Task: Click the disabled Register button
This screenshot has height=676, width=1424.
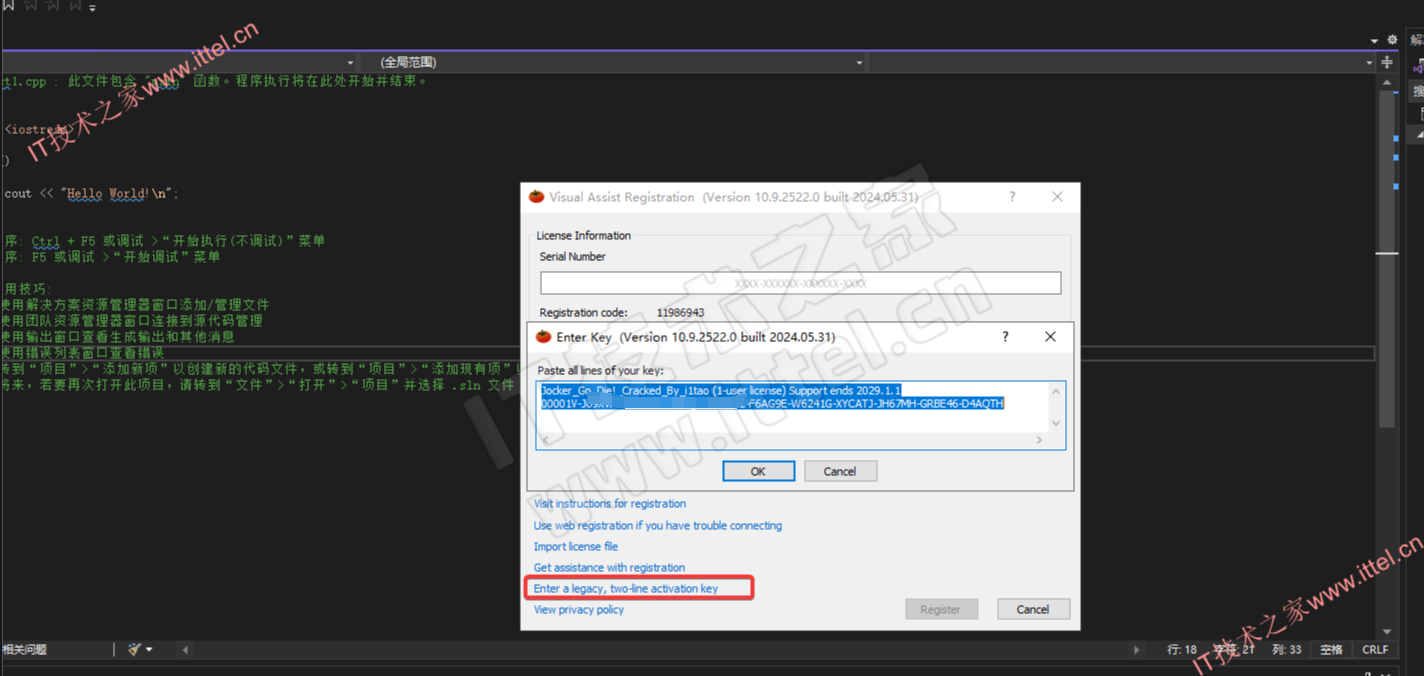Action: (x=941, y=609)
